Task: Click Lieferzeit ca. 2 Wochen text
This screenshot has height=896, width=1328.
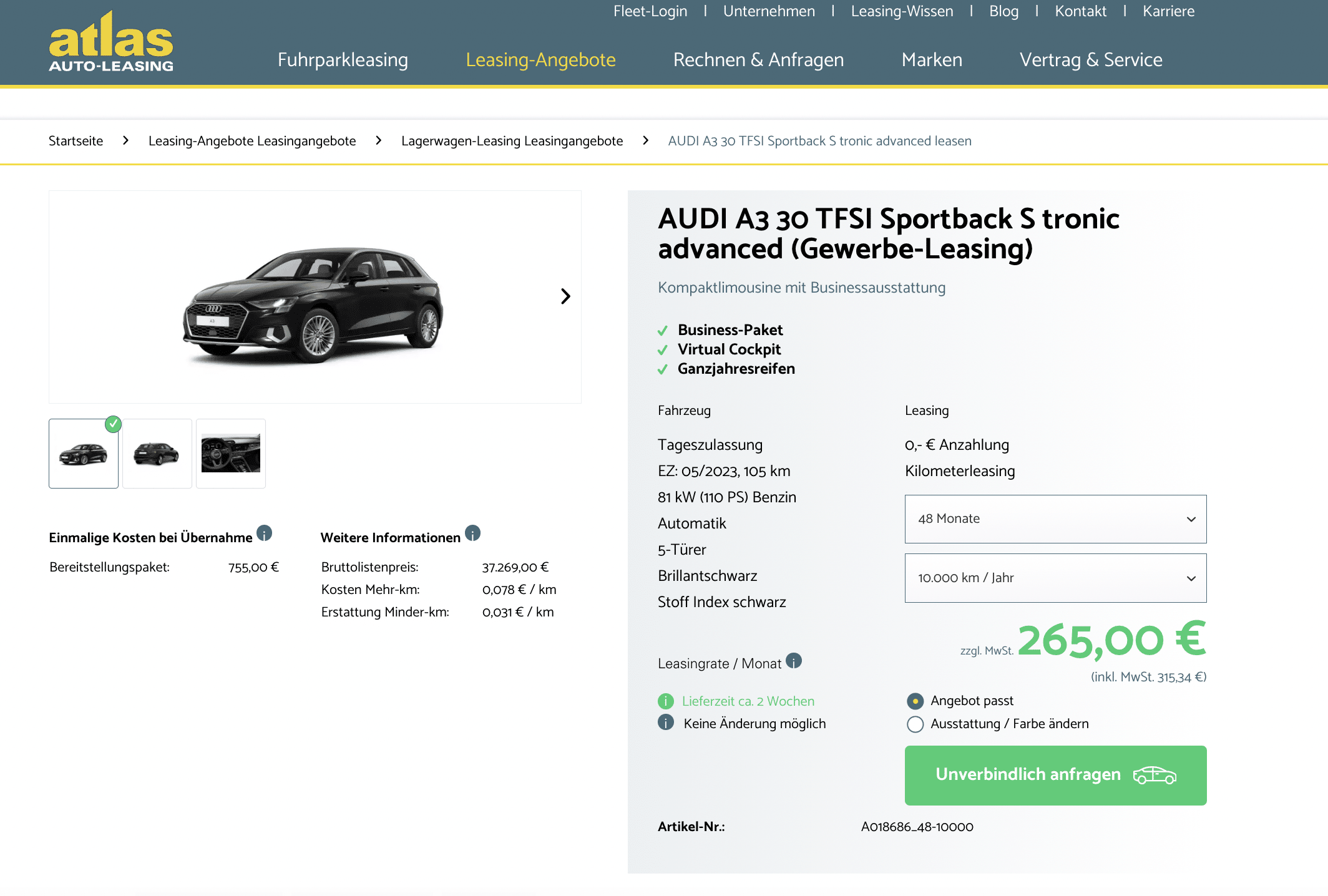Action: click(748, 701)
